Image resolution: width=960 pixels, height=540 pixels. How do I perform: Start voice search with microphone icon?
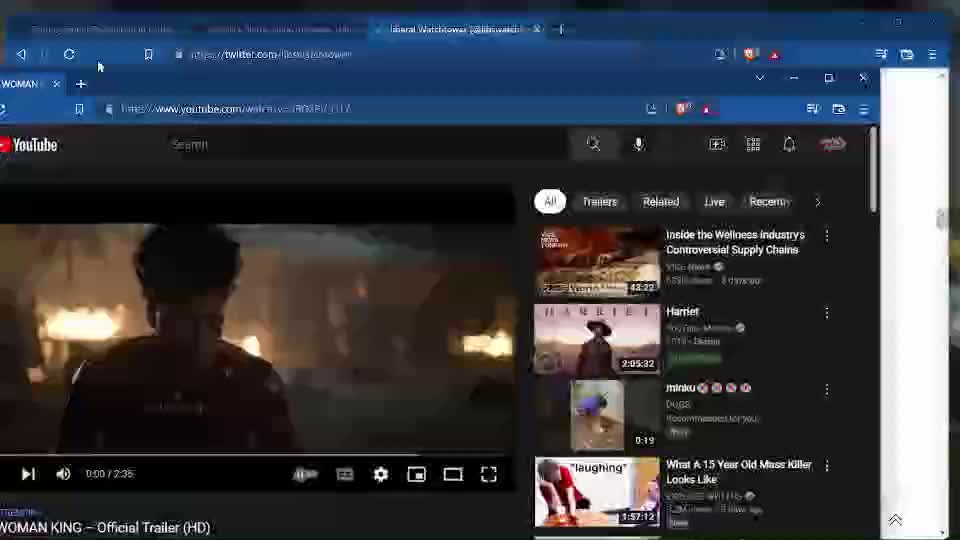(x=639, y=144)
